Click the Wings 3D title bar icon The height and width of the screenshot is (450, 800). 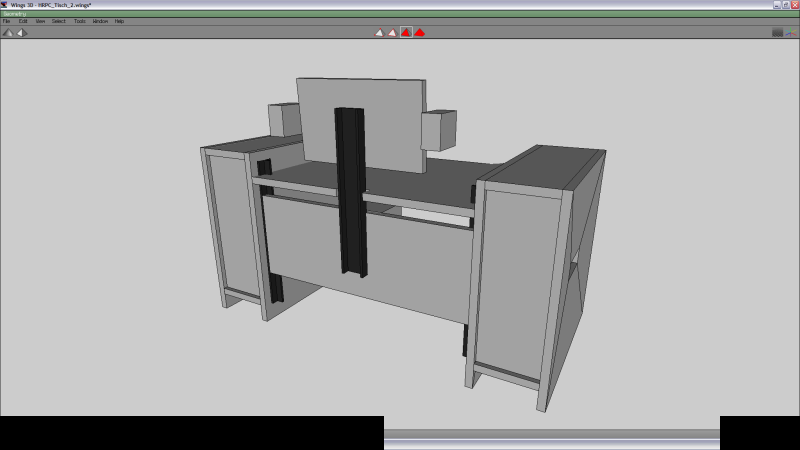(4, 4)
